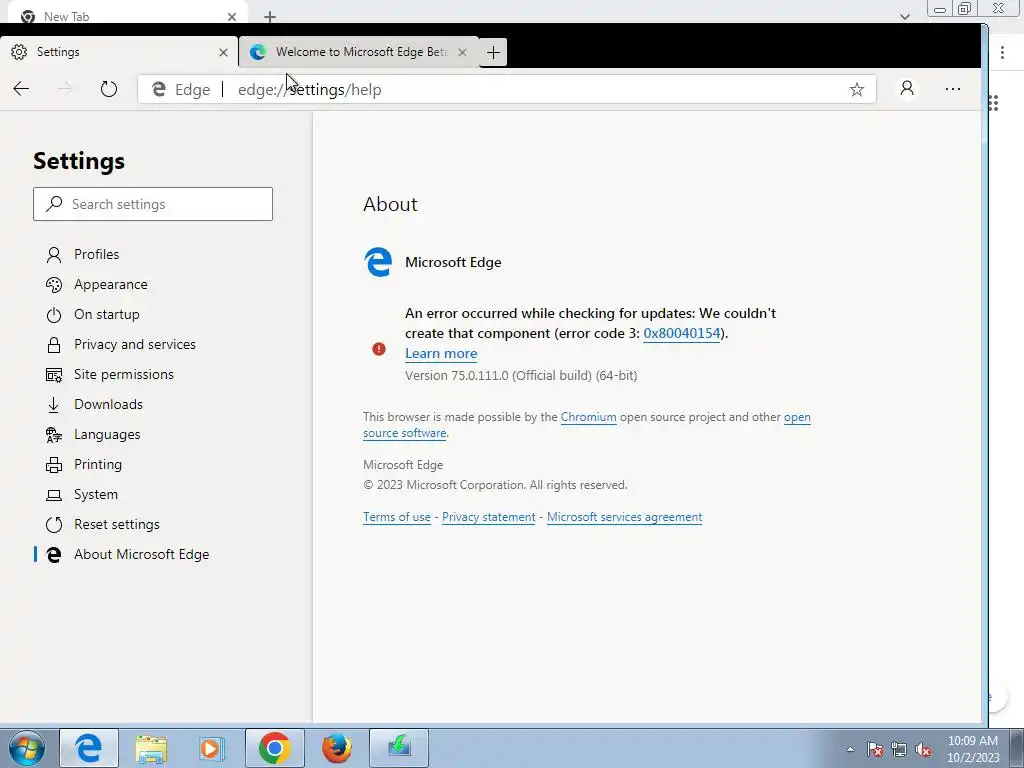This screenshot has height=768, width=1024.
Task: Open the Windows Start menu
Action: tap(27, 748)
